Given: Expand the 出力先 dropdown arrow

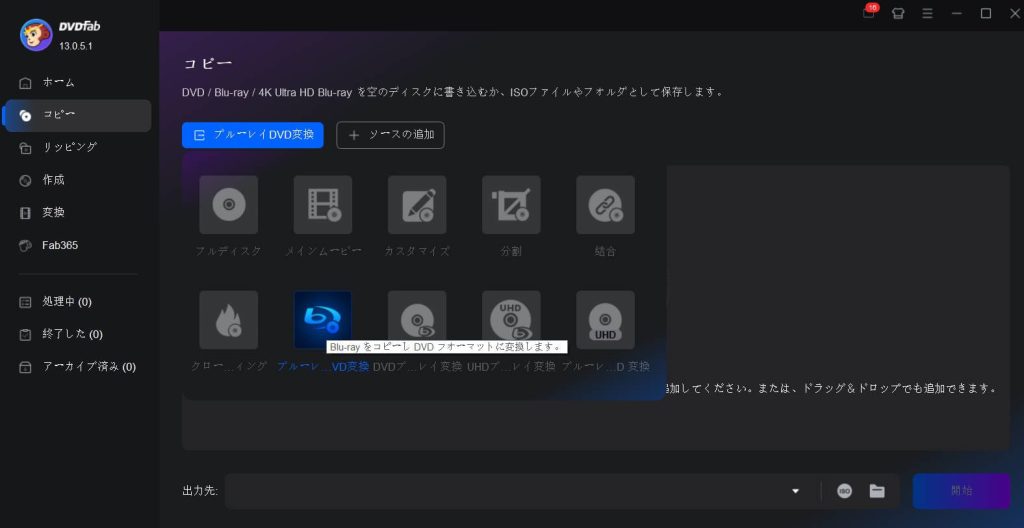Looking at the screenshot, I should tap(795, 491).
